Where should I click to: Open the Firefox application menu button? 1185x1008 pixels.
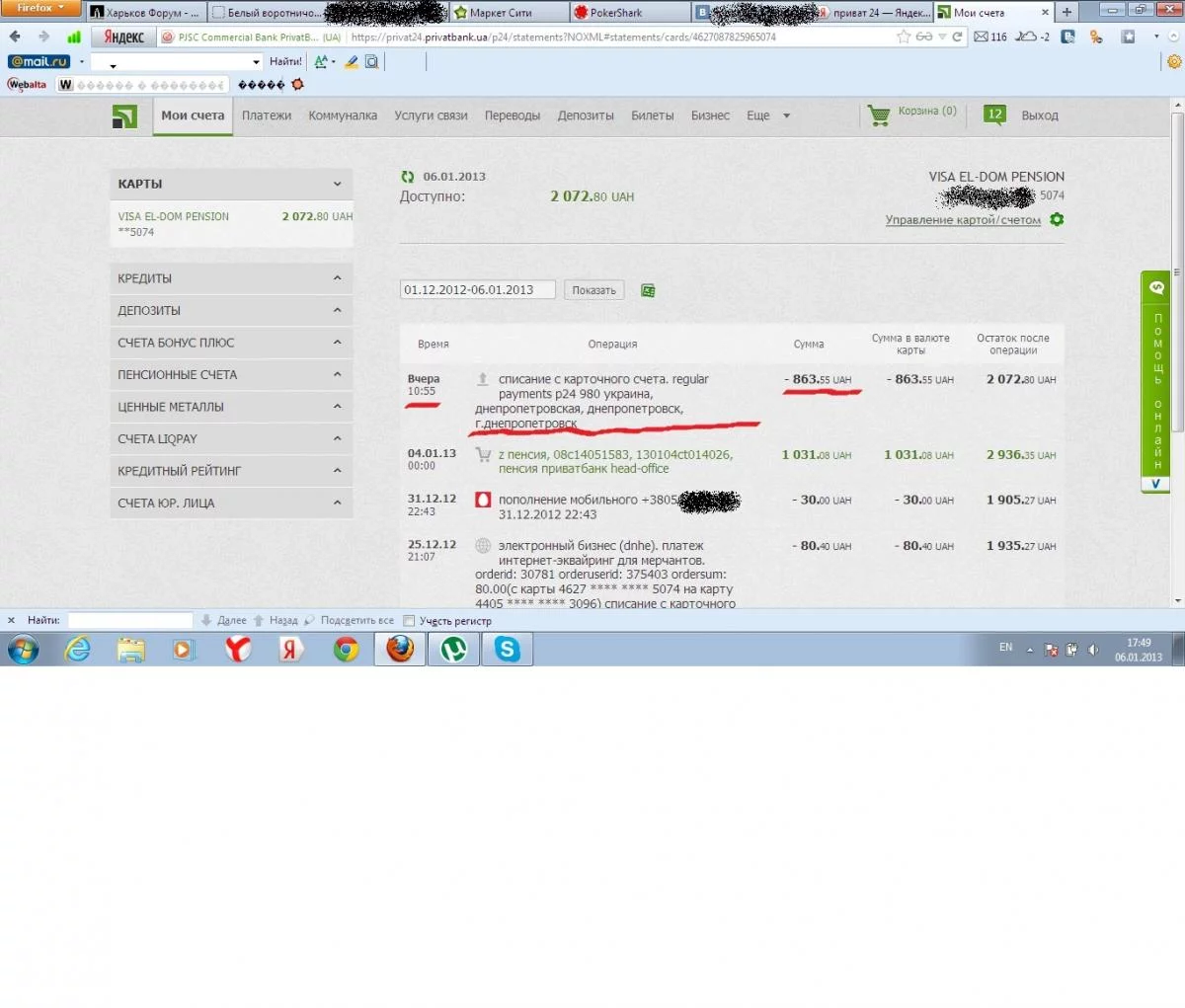[x=40, y=8]
